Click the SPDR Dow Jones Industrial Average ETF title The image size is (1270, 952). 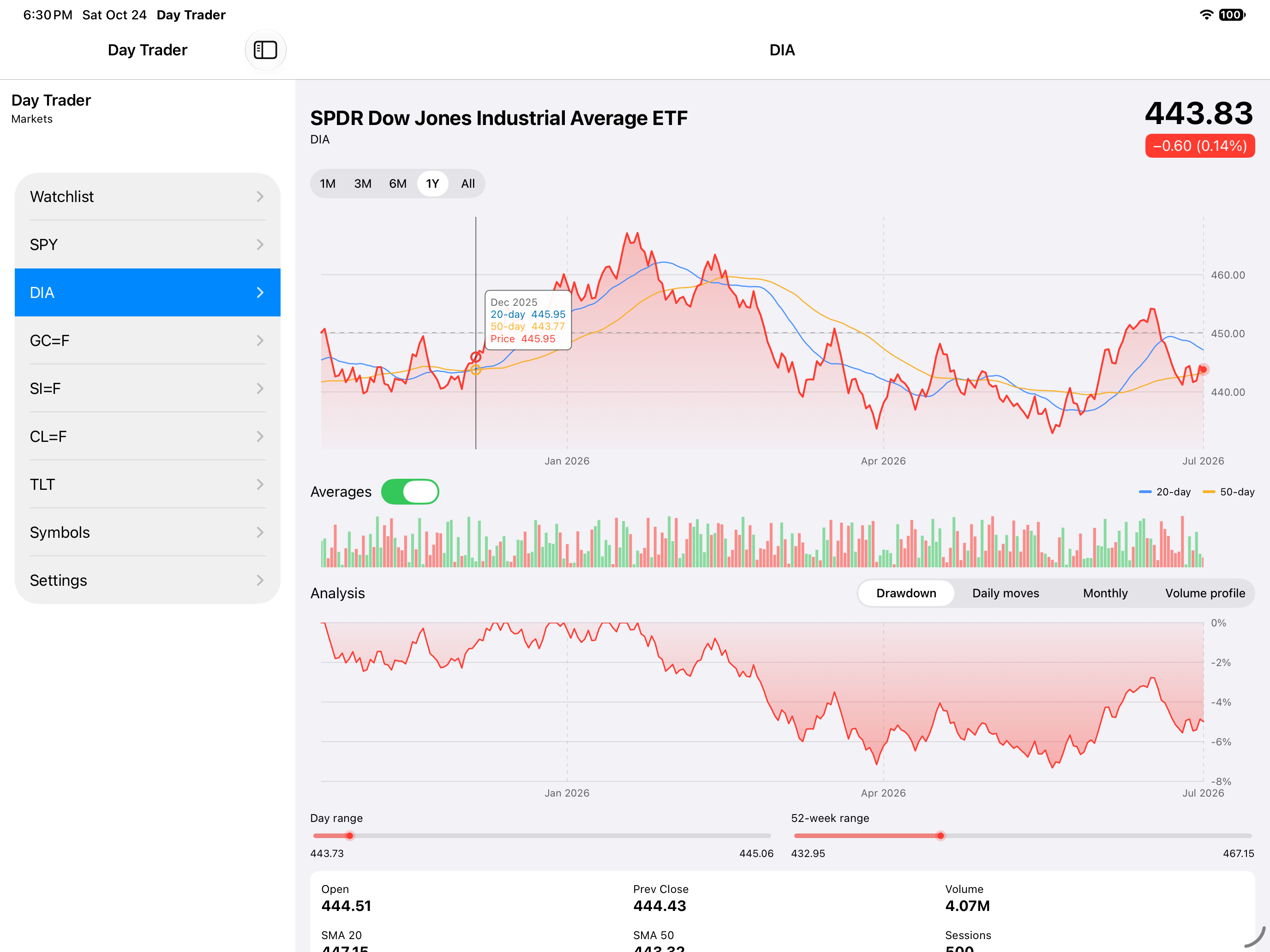point(499,118)
